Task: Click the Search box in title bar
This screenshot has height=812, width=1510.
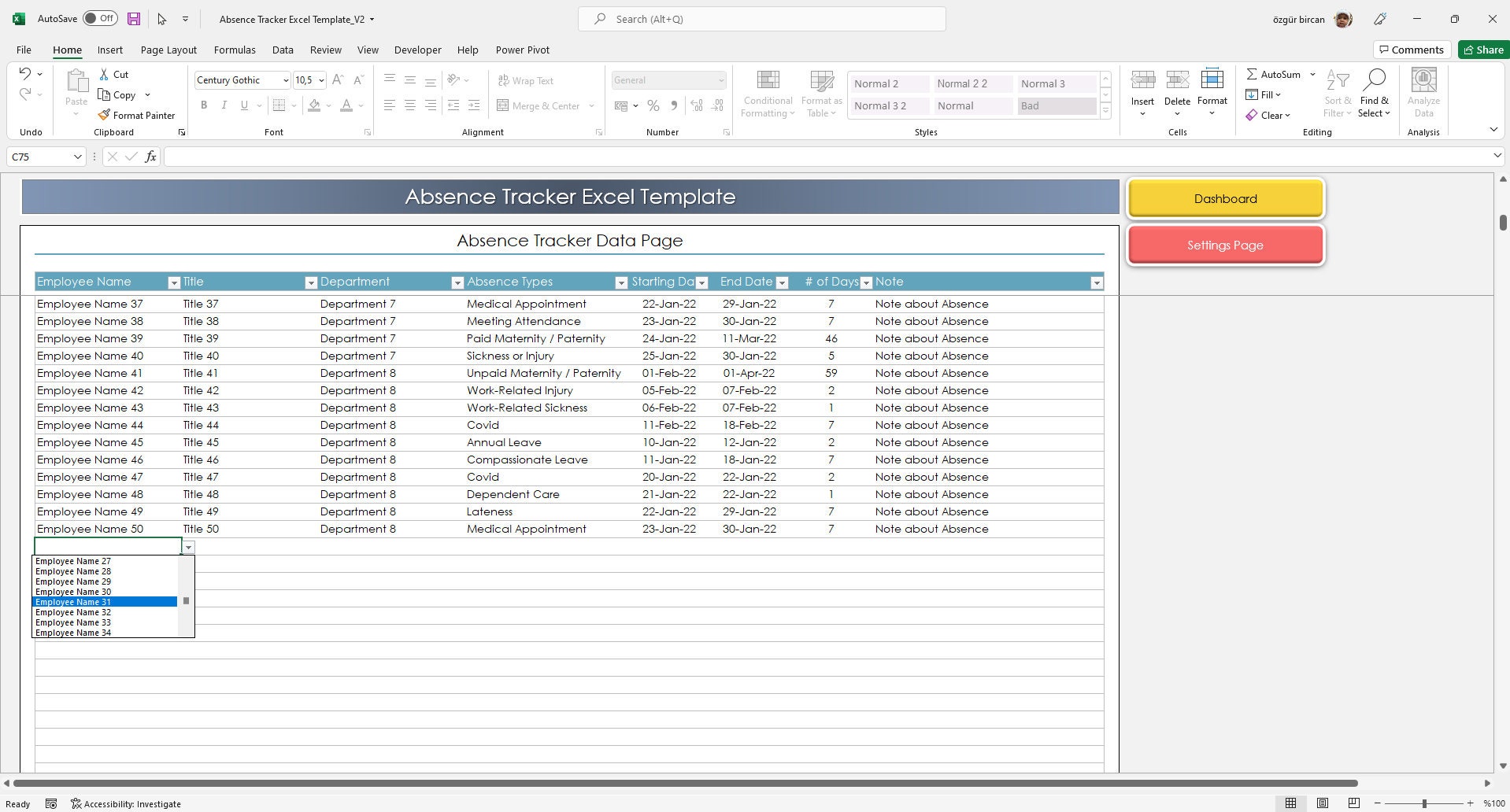Action: click(x=762, y=19)
